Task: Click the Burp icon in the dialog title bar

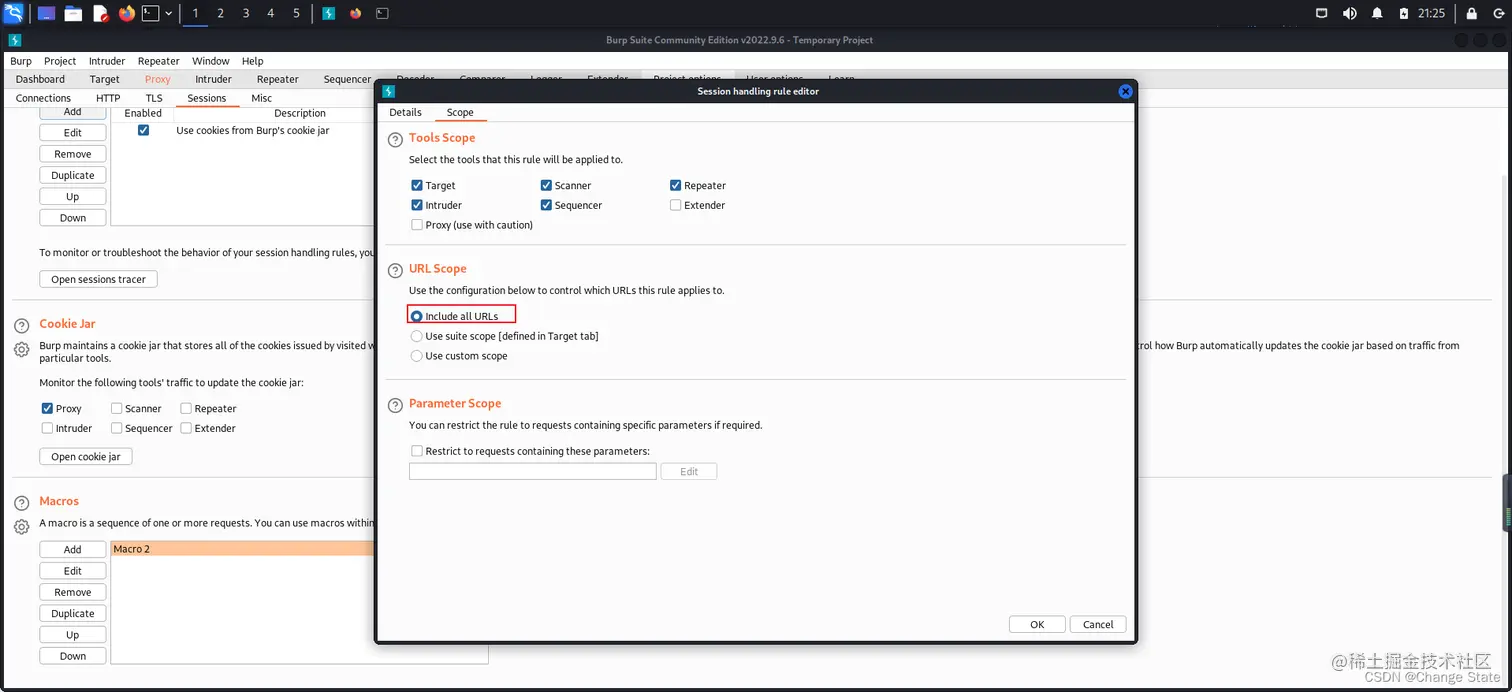Action: tap(389, 91)
